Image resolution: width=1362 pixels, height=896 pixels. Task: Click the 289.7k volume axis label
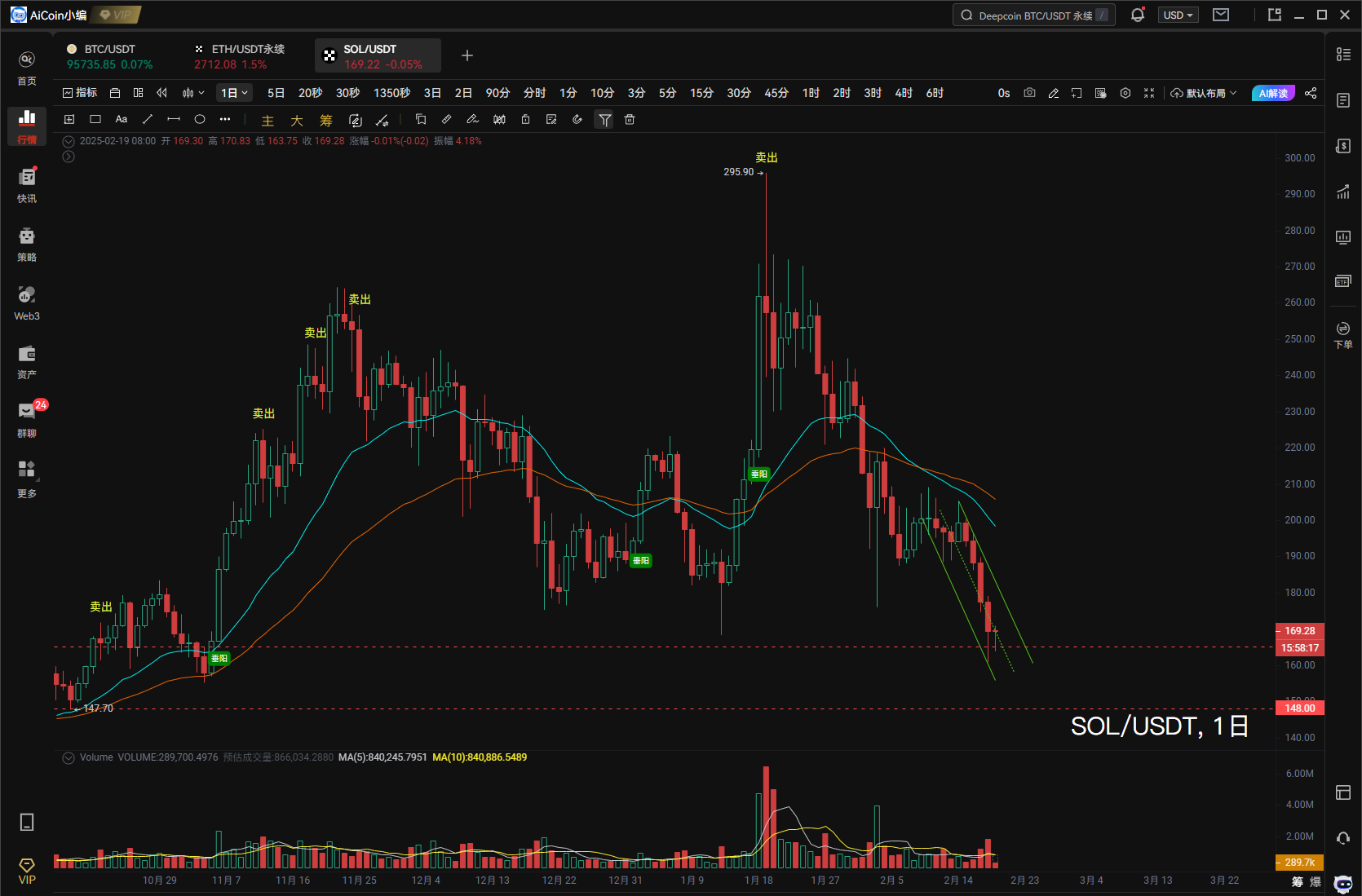[x=1300, y=862]
